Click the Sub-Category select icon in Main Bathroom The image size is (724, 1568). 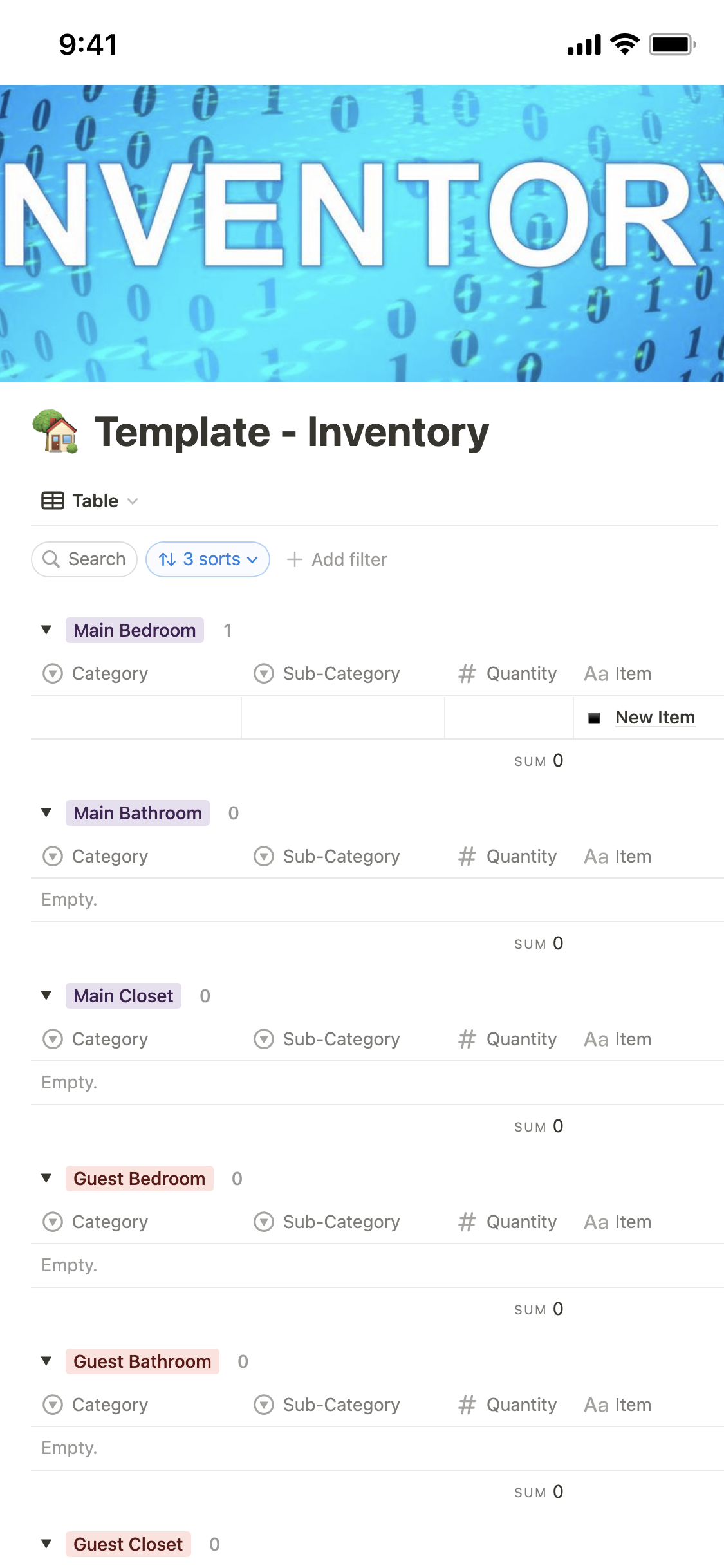coord(264,856)
